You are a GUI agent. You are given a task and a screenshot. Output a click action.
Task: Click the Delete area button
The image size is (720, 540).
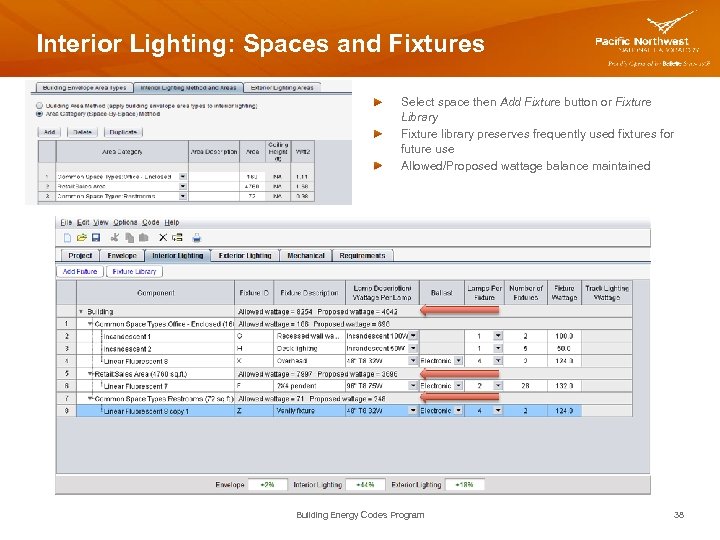tap(83, 132)
